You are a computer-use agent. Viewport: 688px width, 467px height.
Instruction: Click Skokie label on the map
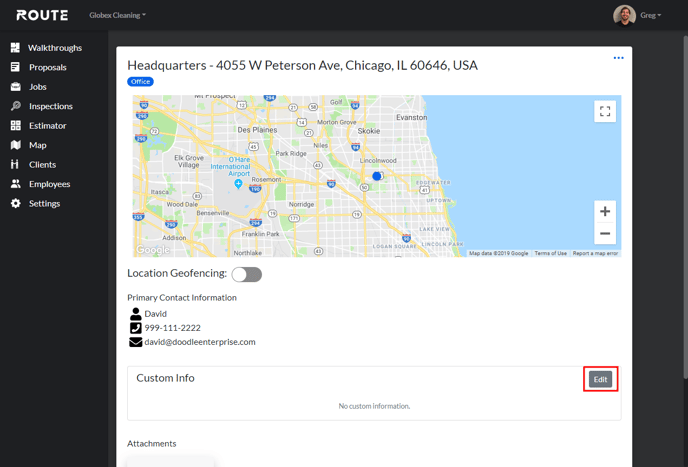[x=369, y=131]
